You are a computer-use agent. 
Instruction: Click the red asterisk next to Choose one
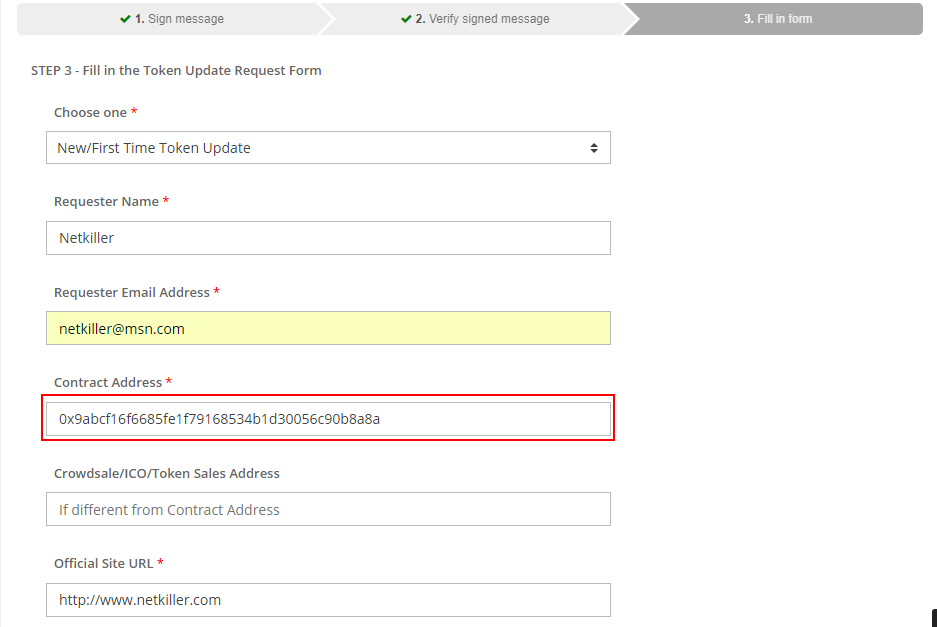click(134, 111)
